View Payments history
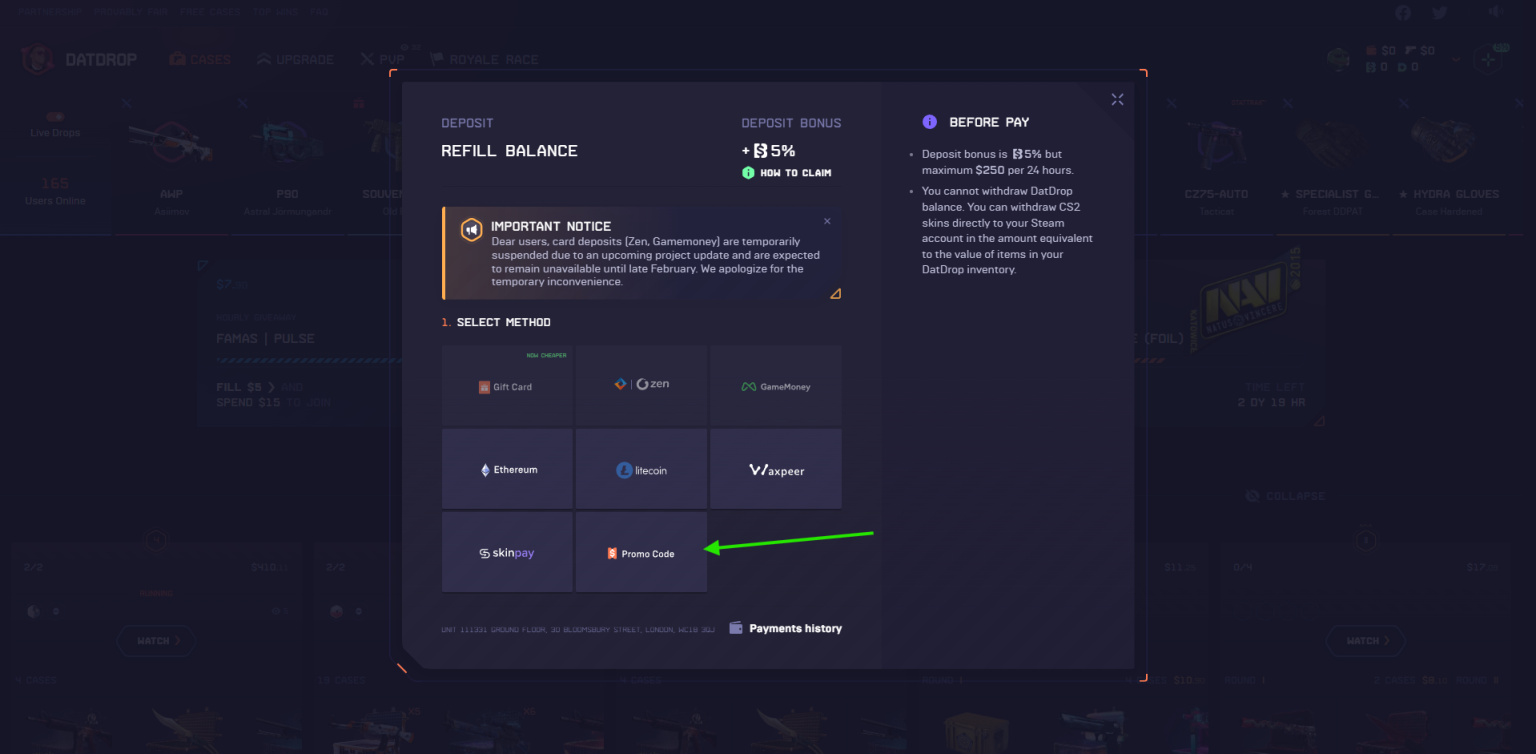Screen dimensions: 1536x754 (x=786, y=628)
